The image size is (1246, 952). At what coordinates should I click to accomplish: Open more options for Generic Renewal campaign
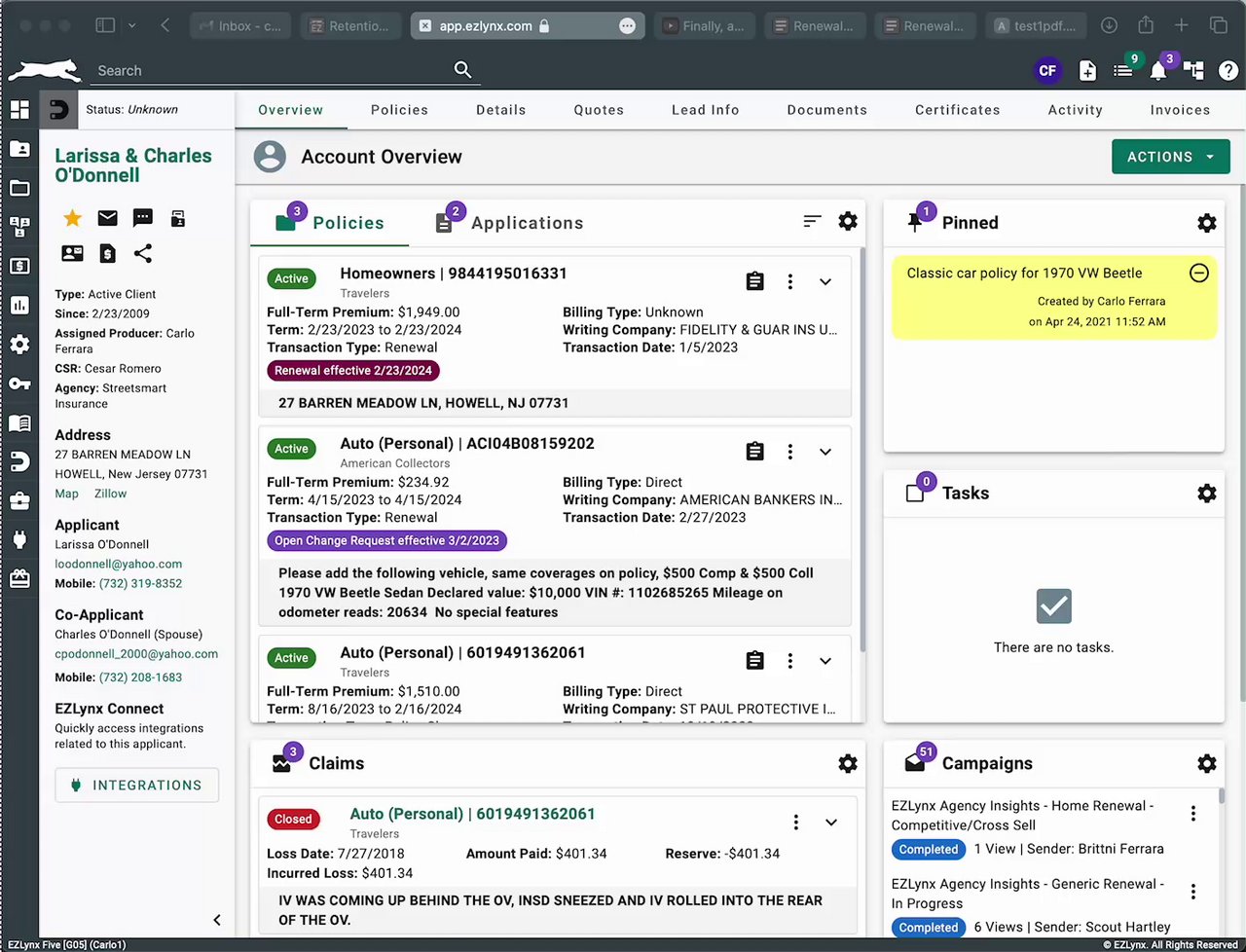click(x=1193, y=892)
